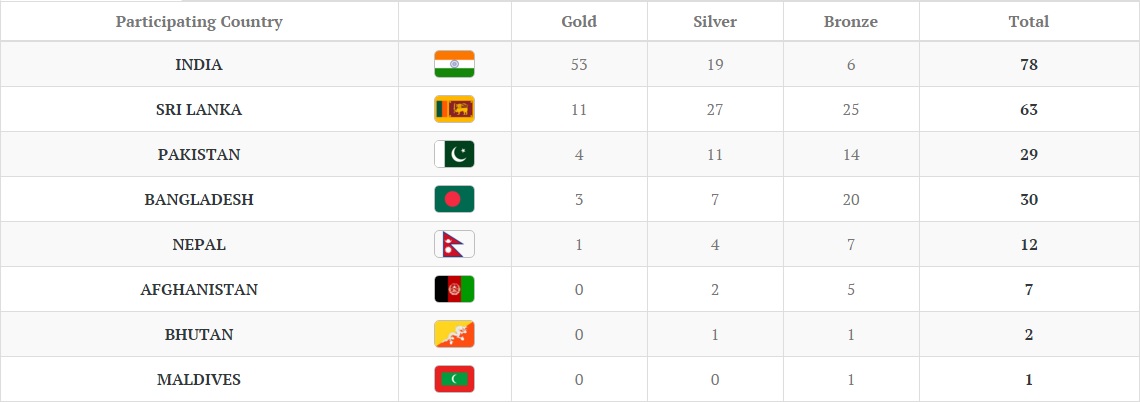The image size is (1140, 402).
Task: Select the MALDIVES country name
Action: [199, 379]
